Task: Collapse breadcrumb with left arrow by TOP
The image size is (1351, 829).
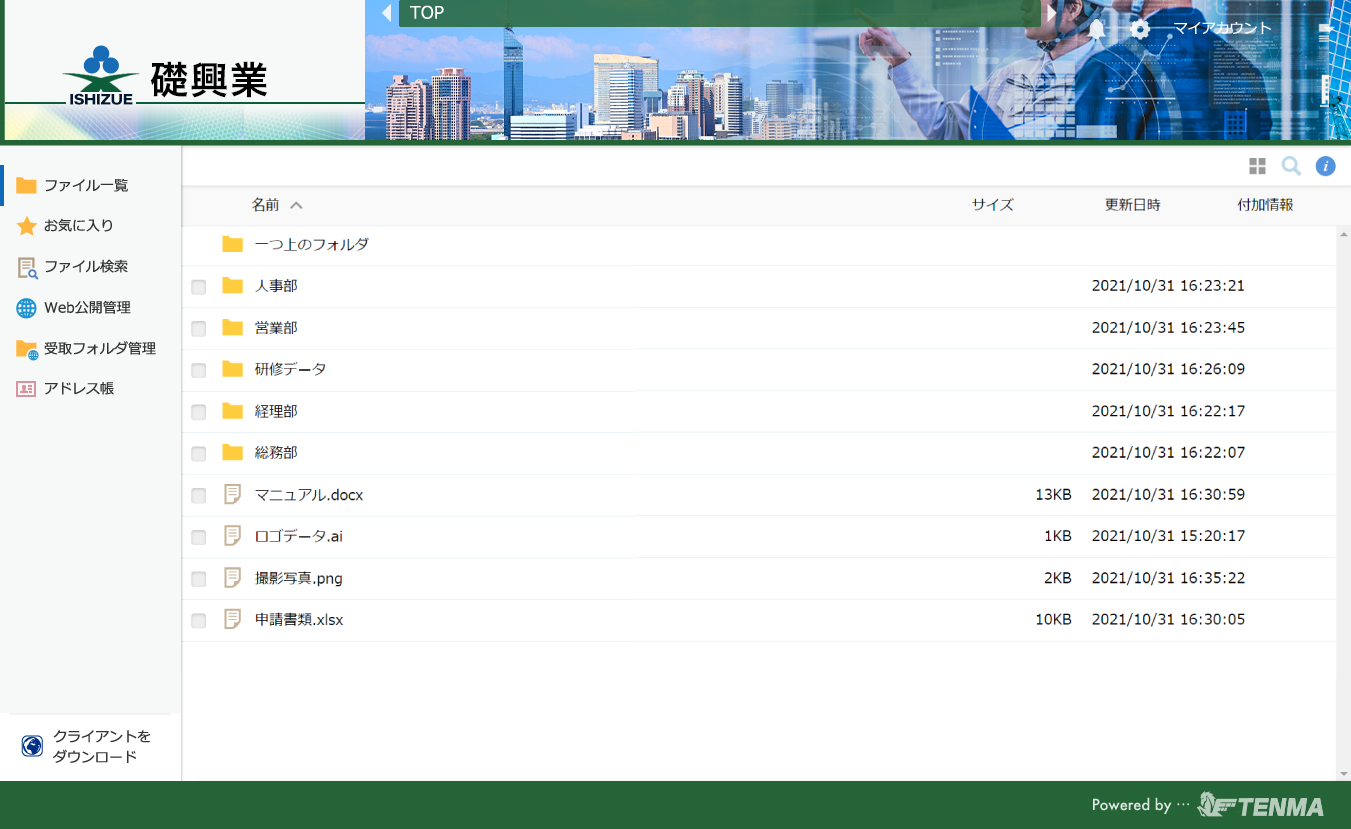Action: coord(386,13)
